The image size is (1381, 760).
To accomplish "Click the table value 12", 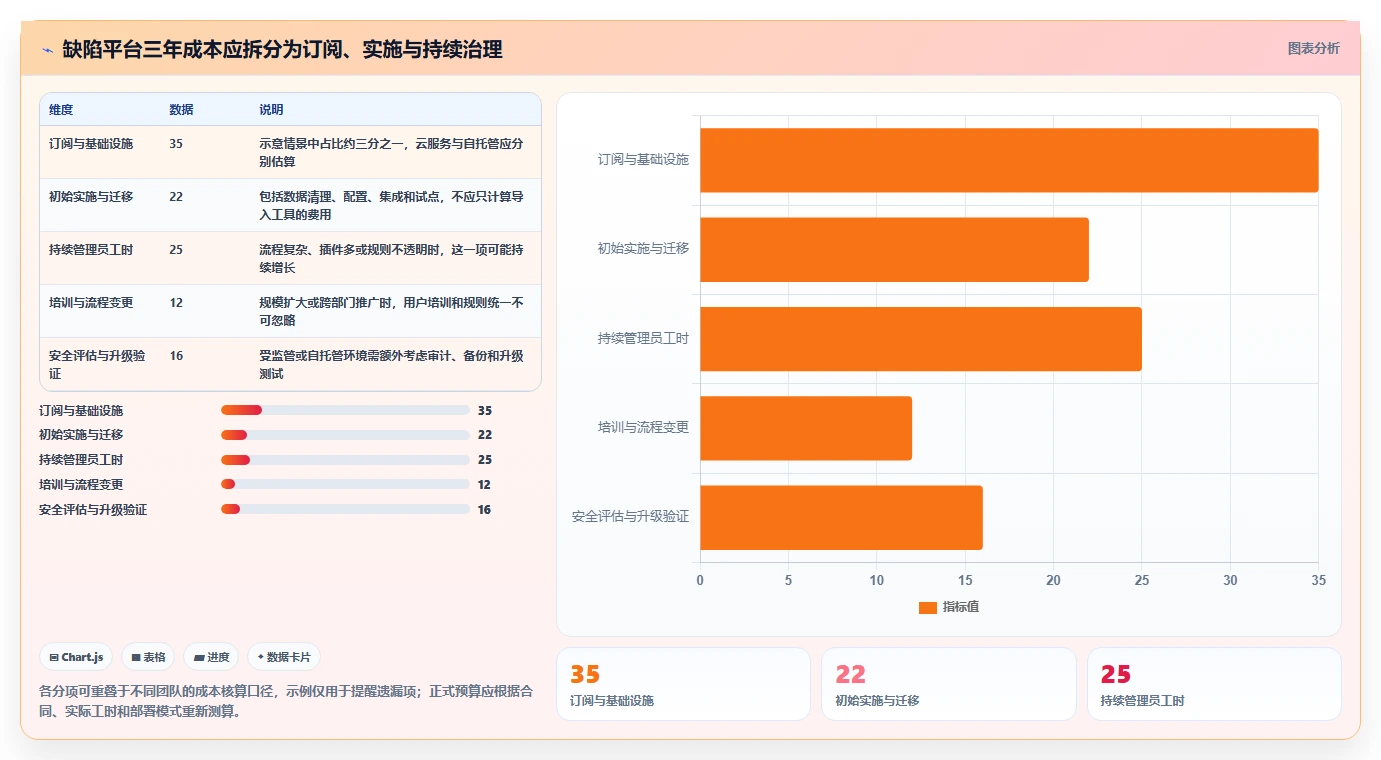I will coord(176,303).
